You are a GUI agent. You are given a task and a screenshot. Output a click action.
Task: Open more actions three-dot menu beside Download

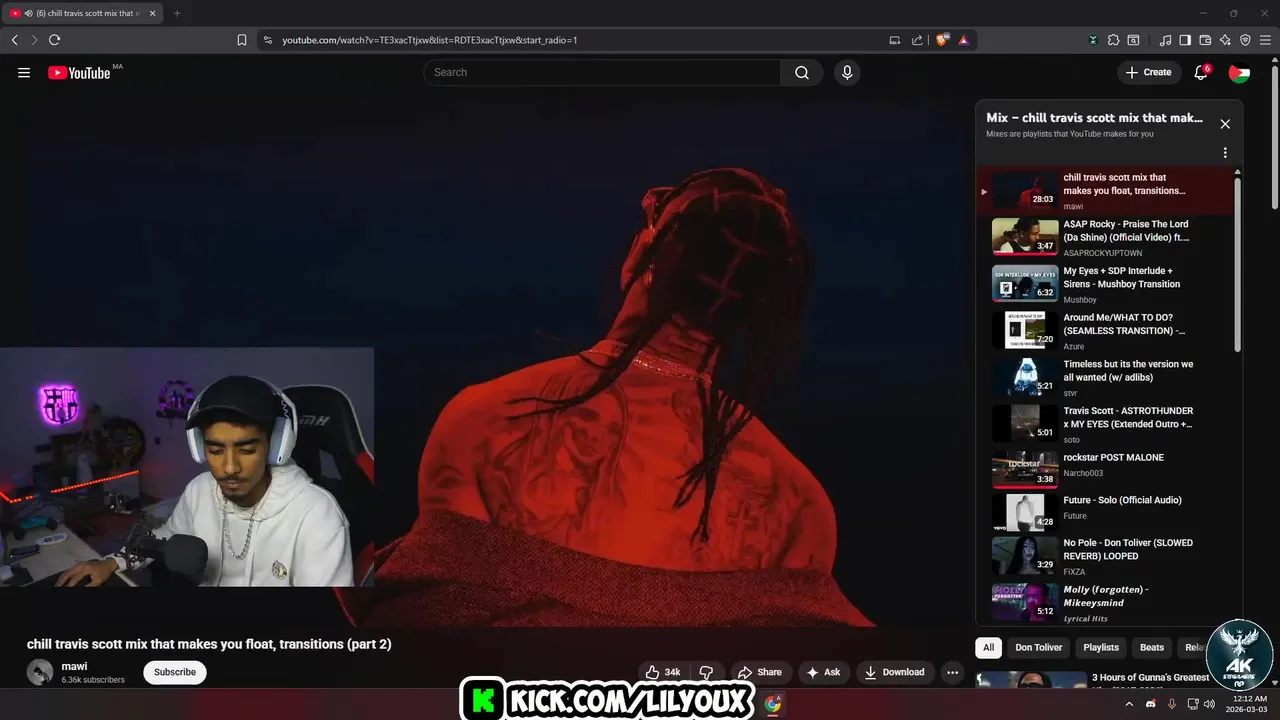coord(952,672)
